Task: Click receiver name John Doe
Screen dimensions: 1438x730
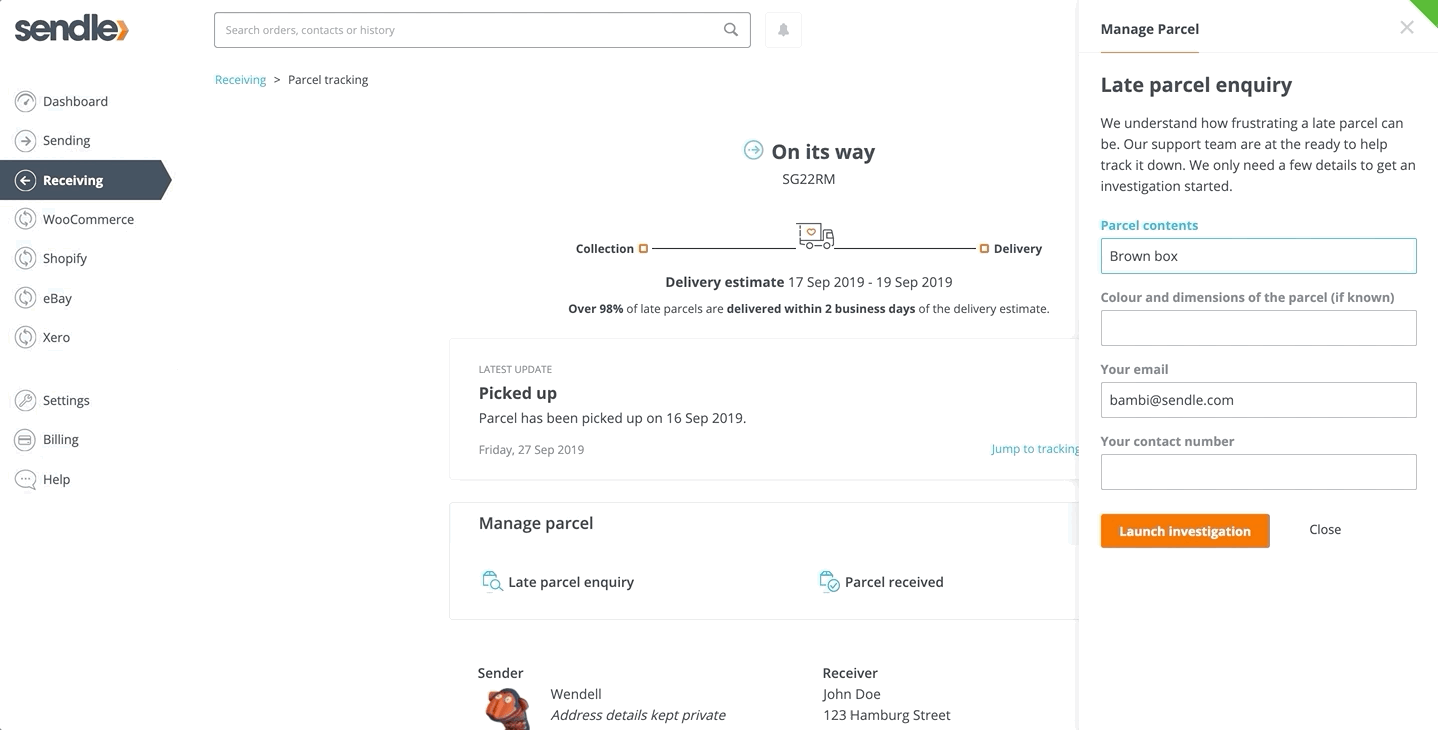Action: click(851, 694)
